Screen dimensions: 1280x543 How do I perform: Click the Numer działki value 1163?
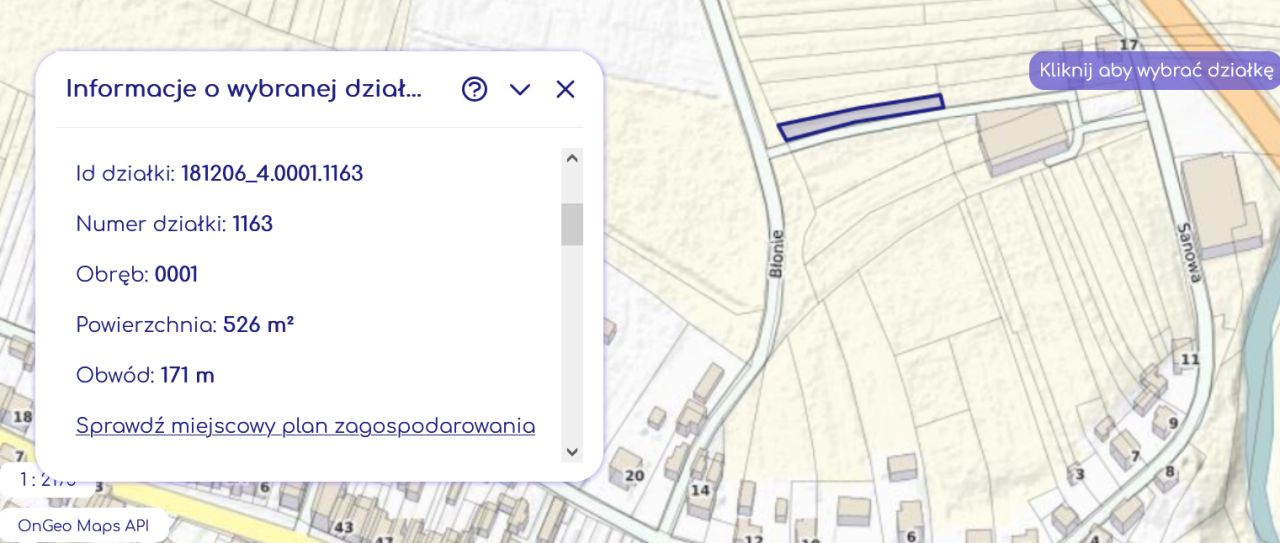(x=253, y=224)
